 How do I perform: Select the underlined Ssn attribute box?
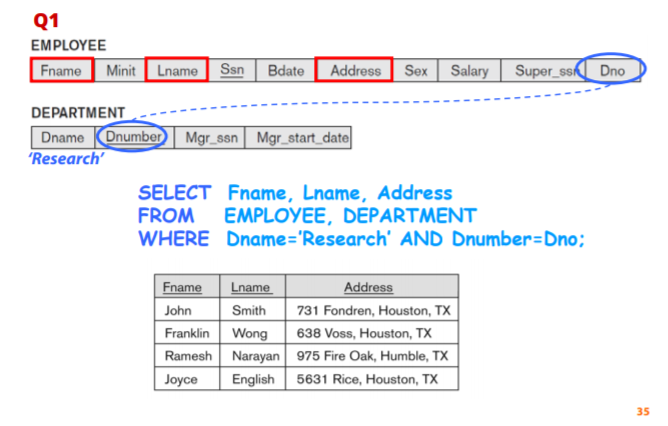[x=232, y=70]
